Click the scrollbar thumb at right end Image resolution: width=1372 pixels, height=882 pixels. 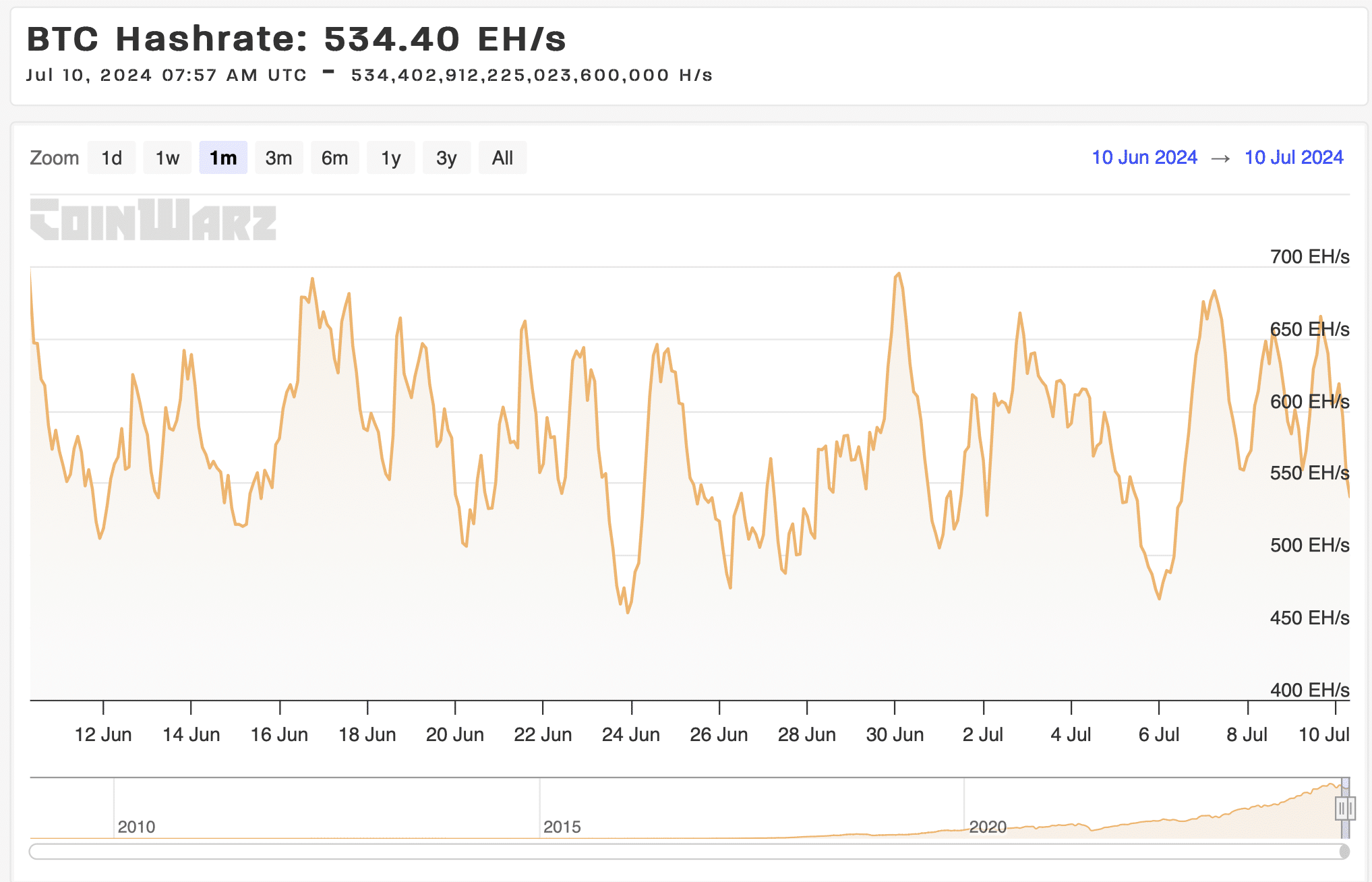pyautogui.click(x=1344, y=852)
